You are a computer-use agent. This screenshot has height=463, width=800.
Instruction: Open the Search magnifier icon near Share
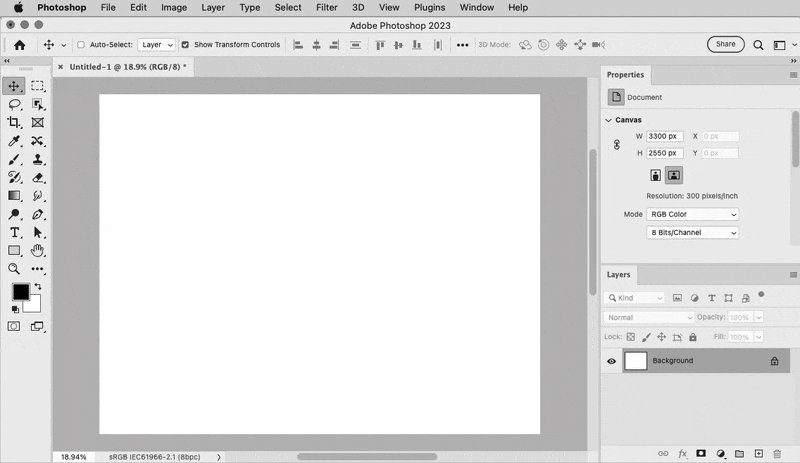(758, 45)
